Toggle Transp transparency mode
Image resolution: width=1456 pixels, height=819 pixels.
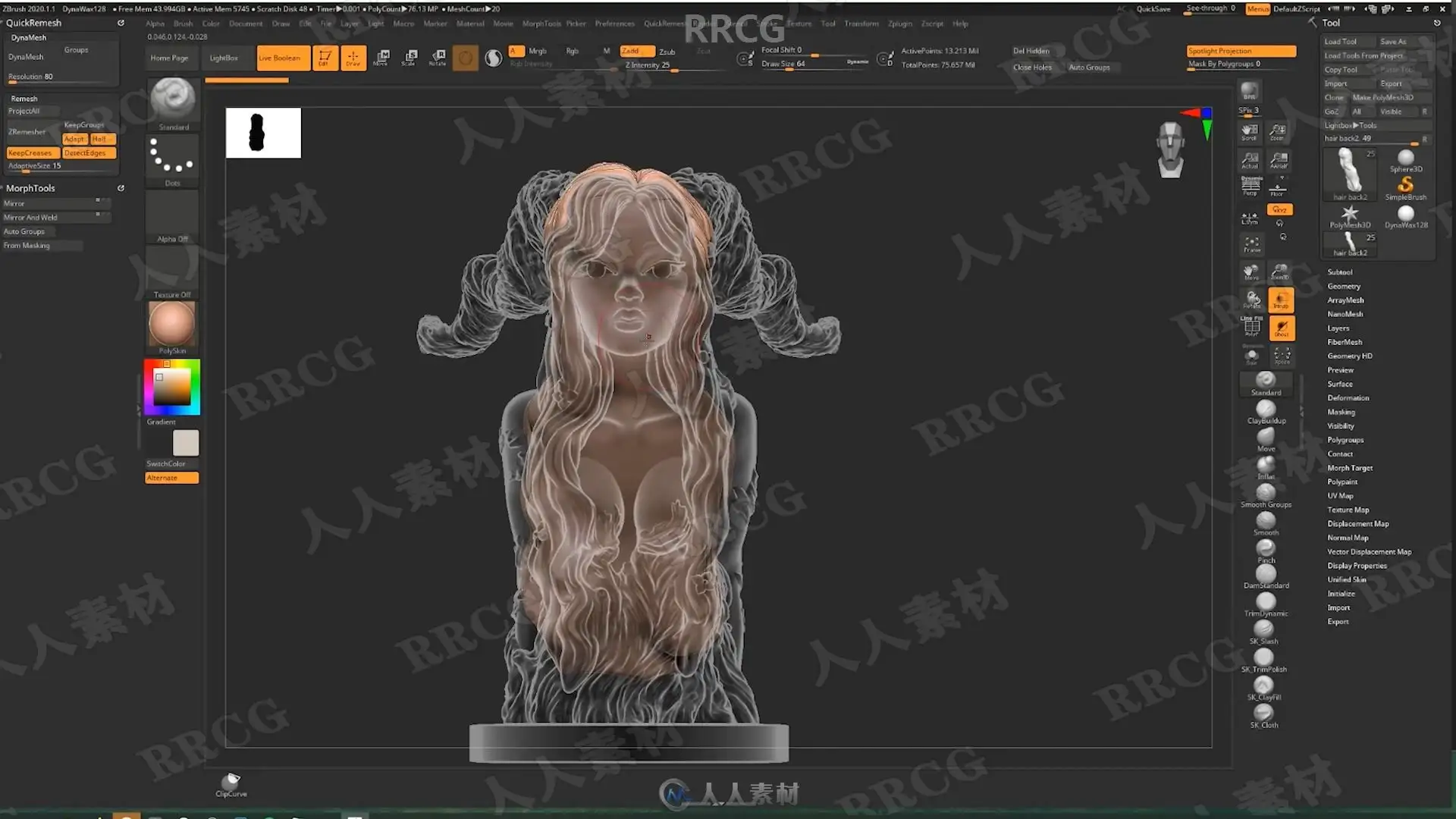point(1281,300)
